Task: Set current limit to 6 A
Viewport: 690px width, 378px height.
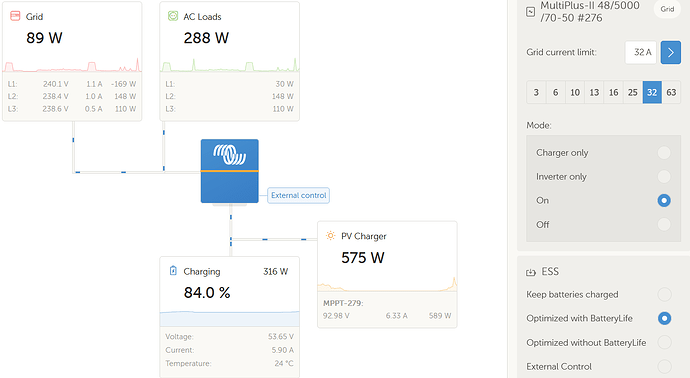Action: [555, 92]
